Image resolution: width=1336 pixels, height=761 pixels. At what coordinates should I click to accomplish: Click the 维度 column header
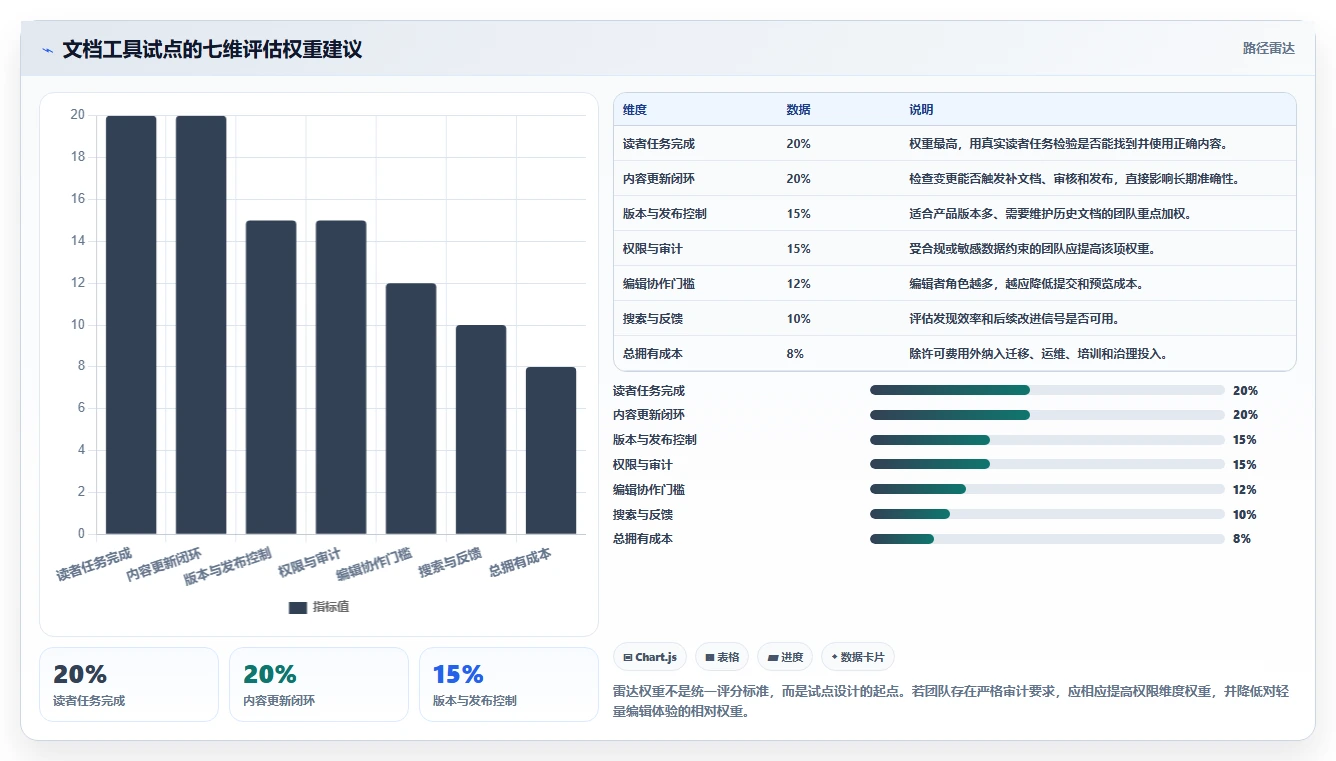tap(635, 109)
